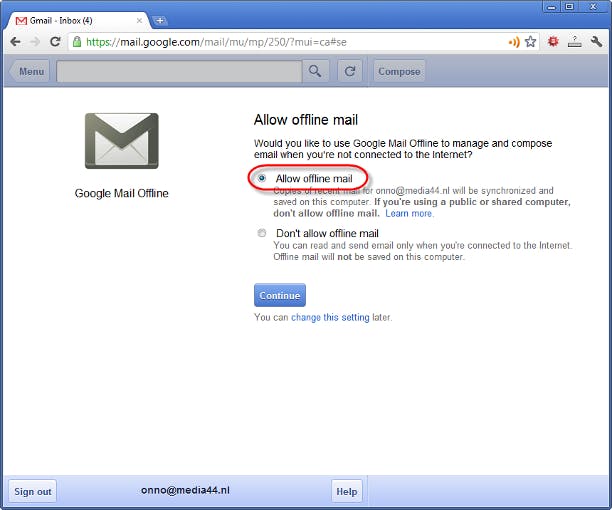Click the Gmail search input field
Image resolution: width=612 pixels, height=510 pixels.
(179, 71)
